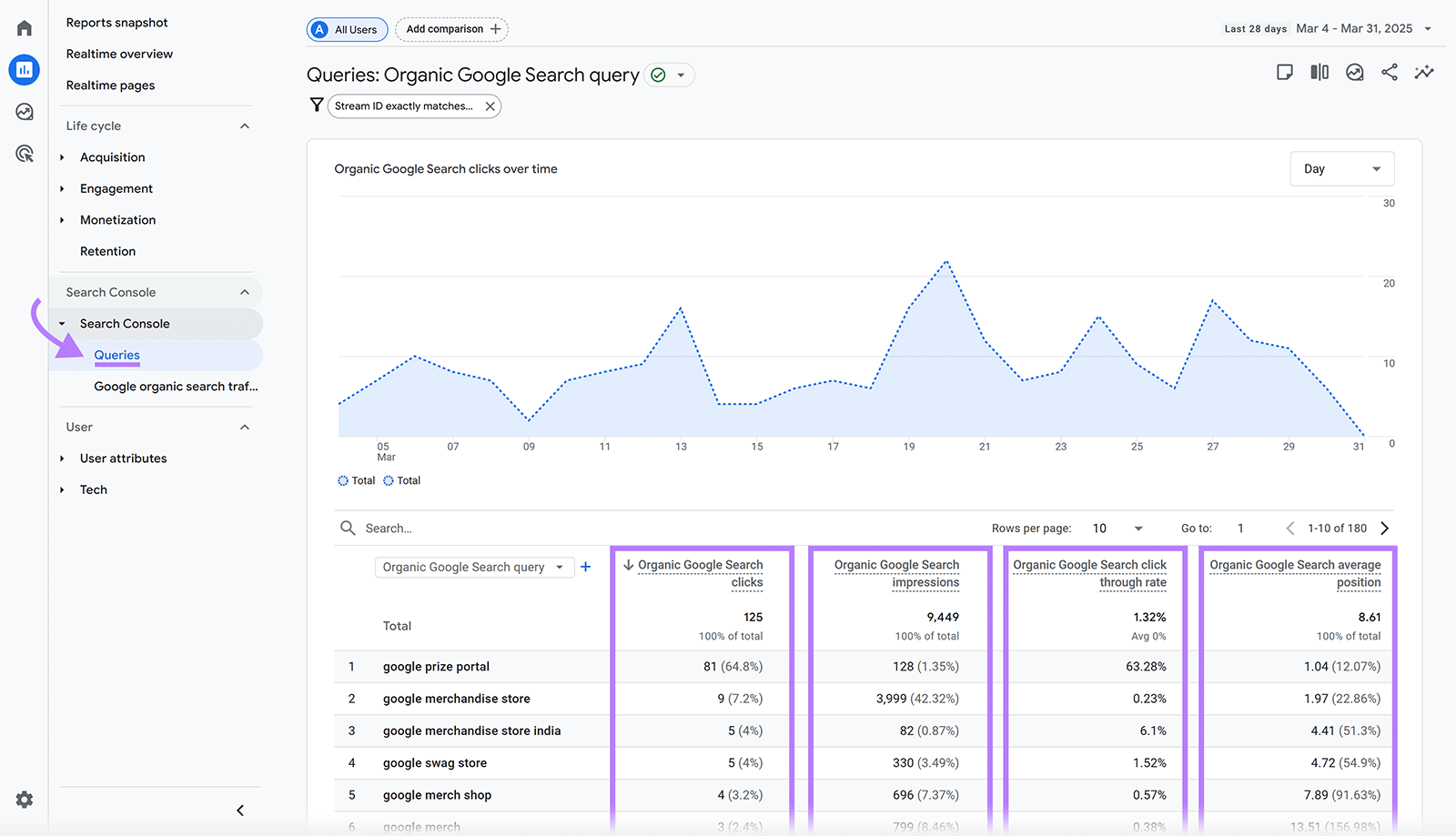
Task: Select Home in the left navigation rail
Action: coord(24,26)
